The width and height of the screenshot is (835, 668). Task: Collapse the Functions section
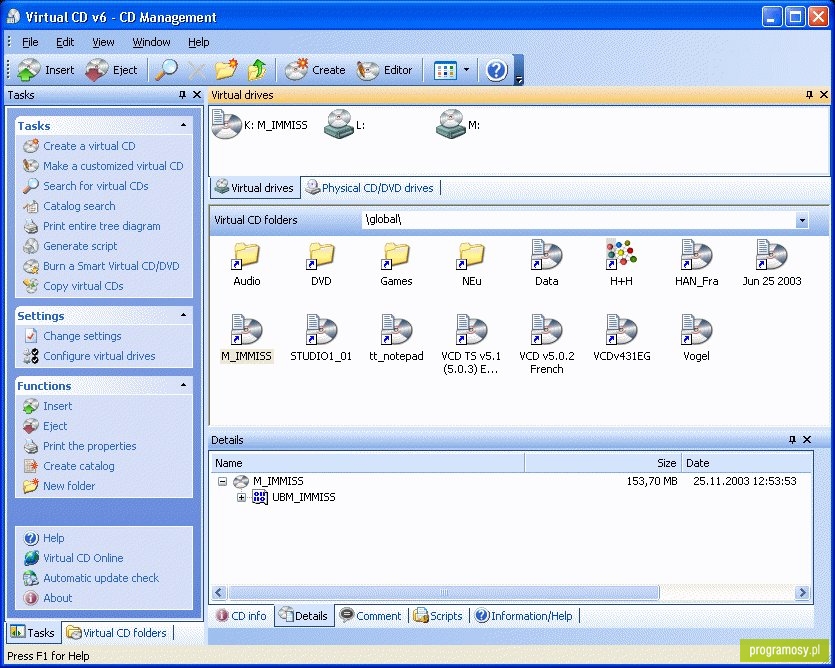[x=184, y=385]
